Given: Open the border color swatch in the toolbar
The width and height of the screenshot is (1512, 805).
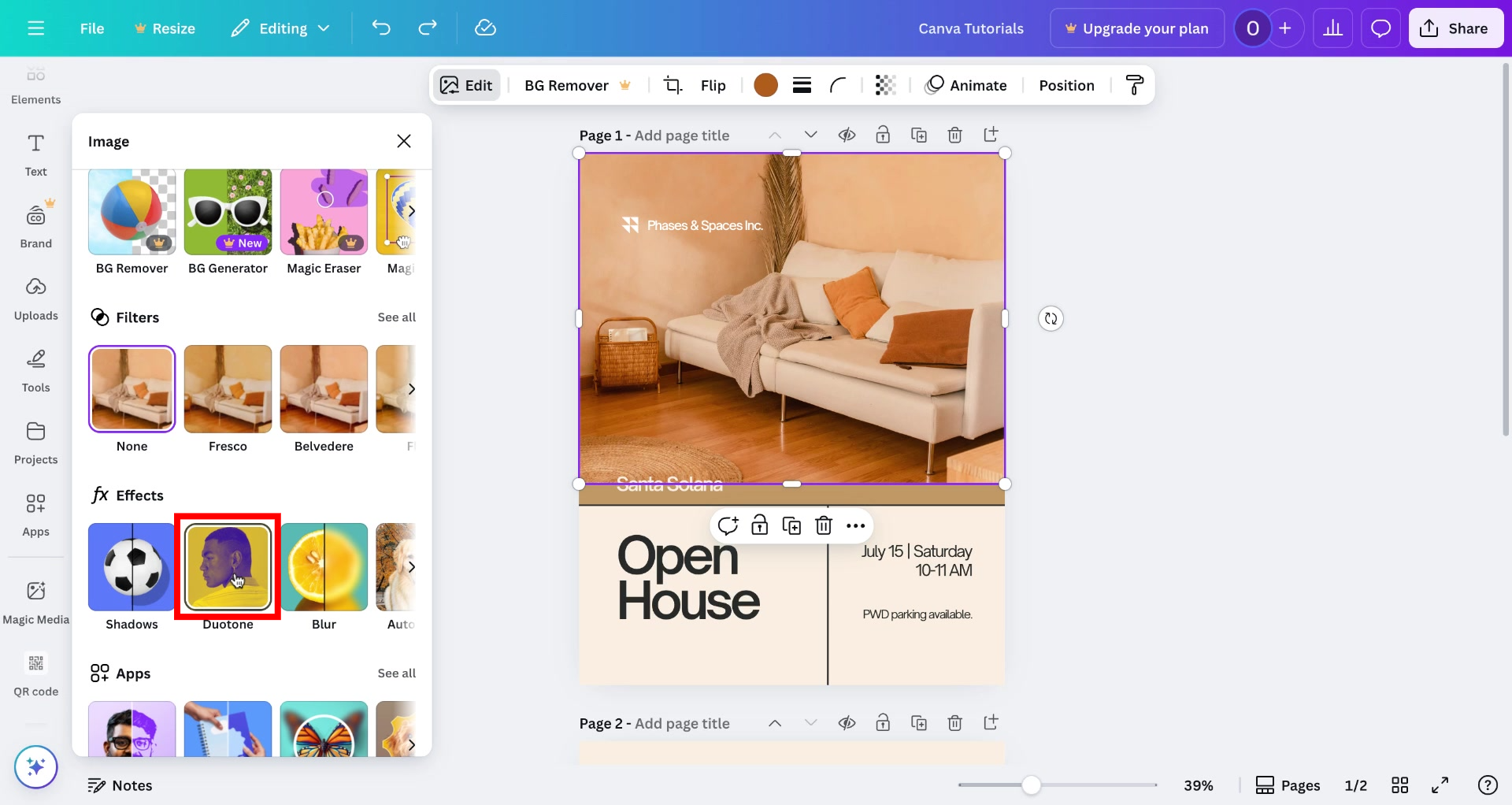Looking at the screenshot, I should [765, 85].
